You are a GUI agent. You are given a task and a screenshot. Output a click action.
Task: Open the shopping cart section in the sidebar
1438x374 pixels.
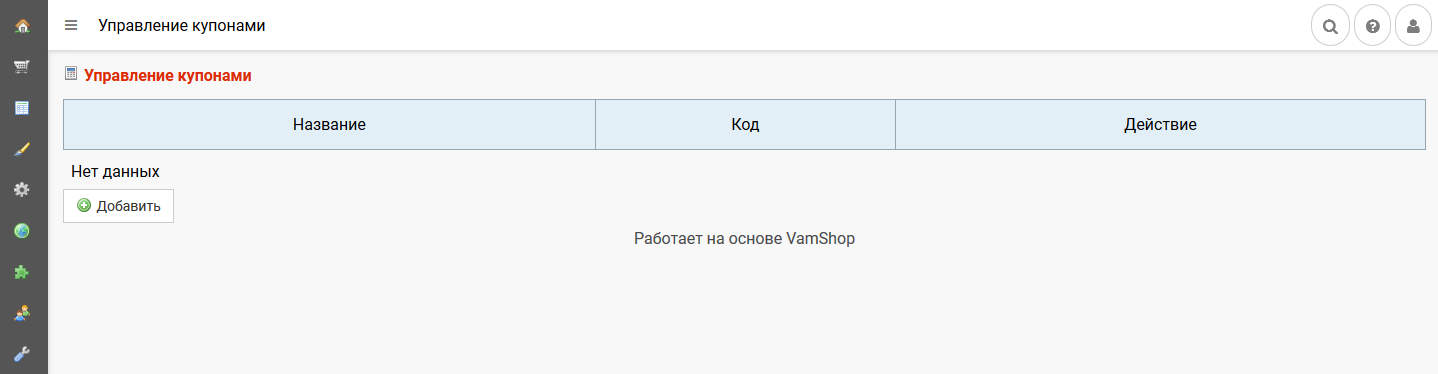[x=22, y=67]
